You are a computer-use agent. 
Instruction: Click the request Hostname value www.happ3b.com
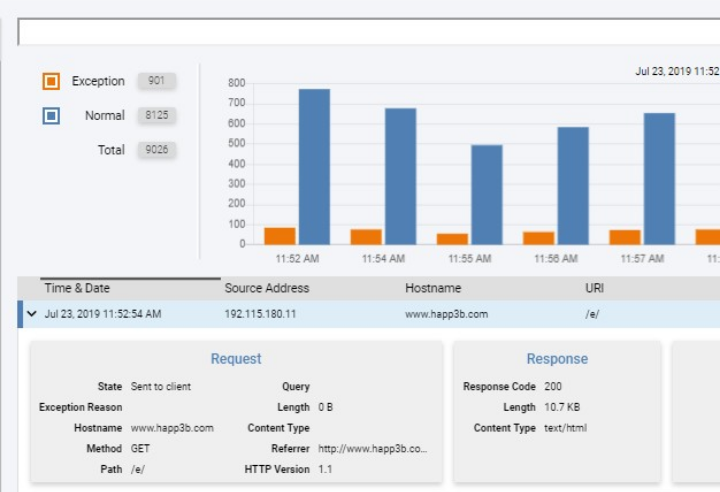tap(172, 428)
